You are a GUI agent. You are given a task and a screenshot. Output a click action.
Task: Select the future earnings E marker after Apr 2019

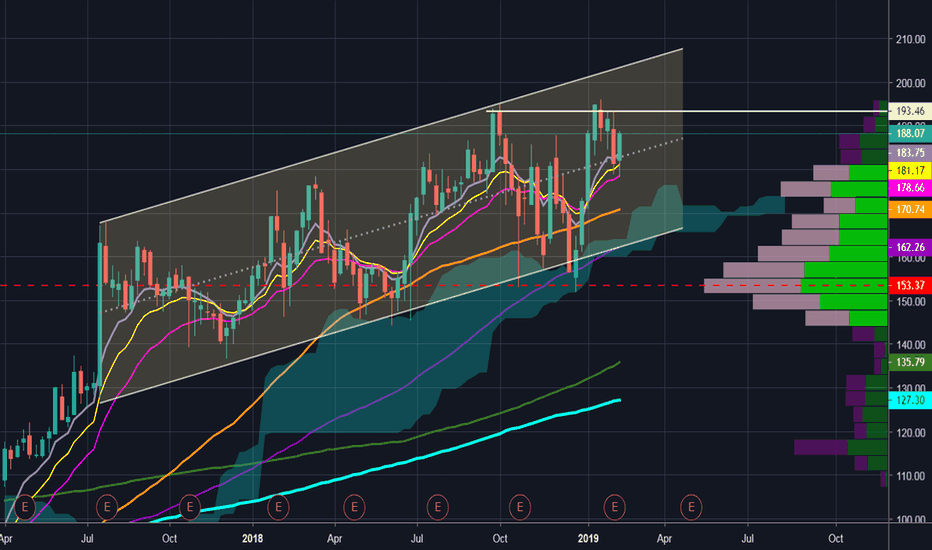coord(691,507)
